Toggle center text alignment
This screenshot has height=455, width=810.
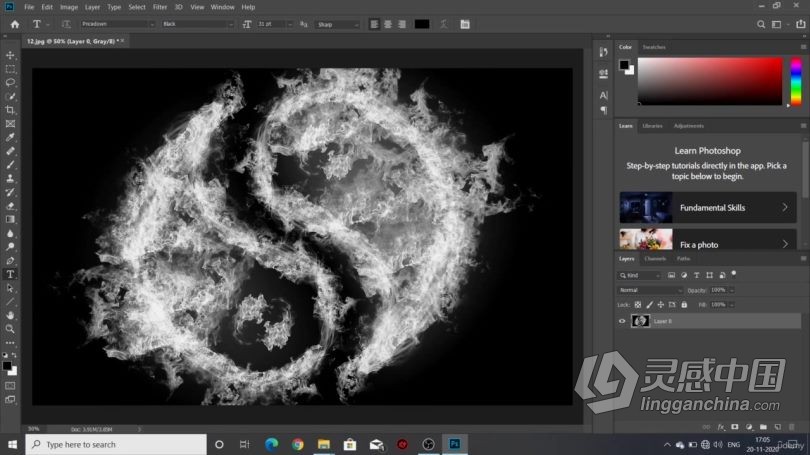(x=388, y=23)
